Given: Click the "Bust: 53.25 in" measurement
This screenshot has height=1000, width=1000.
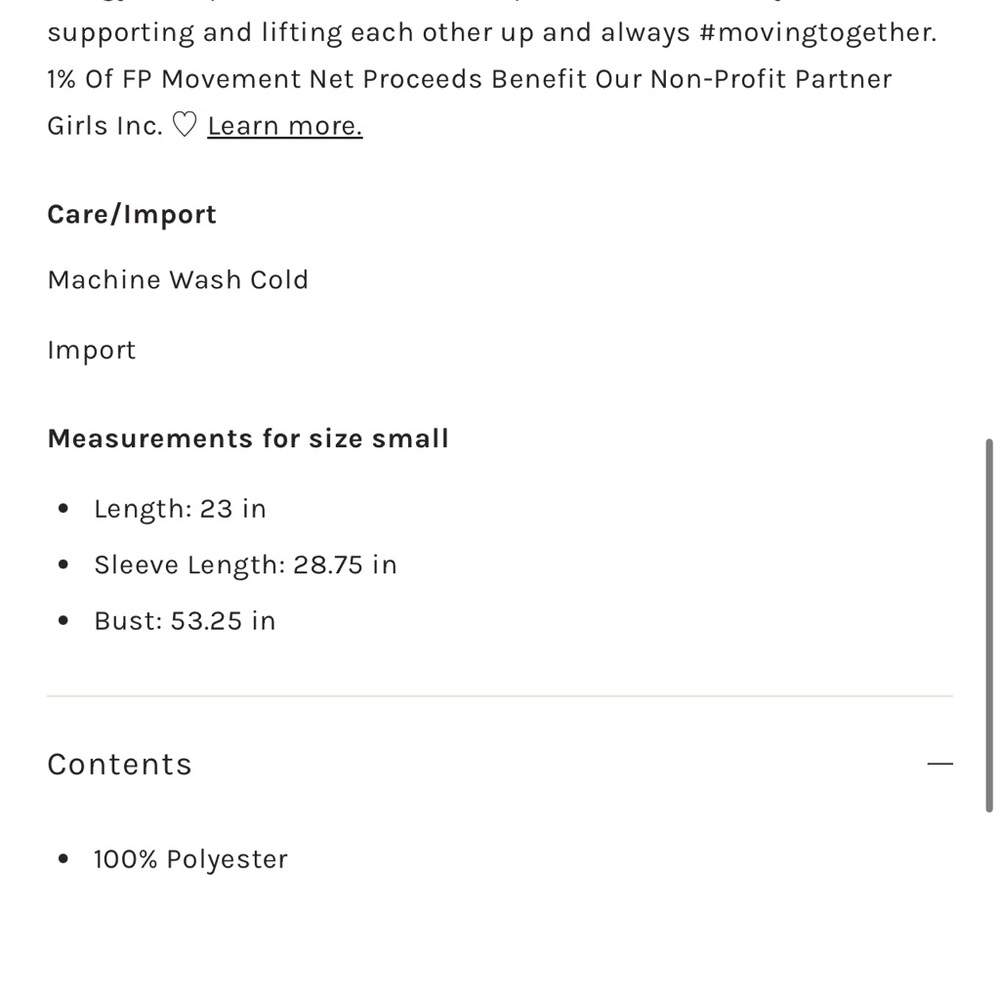Looking at the screenshot, I should (185, 621).
